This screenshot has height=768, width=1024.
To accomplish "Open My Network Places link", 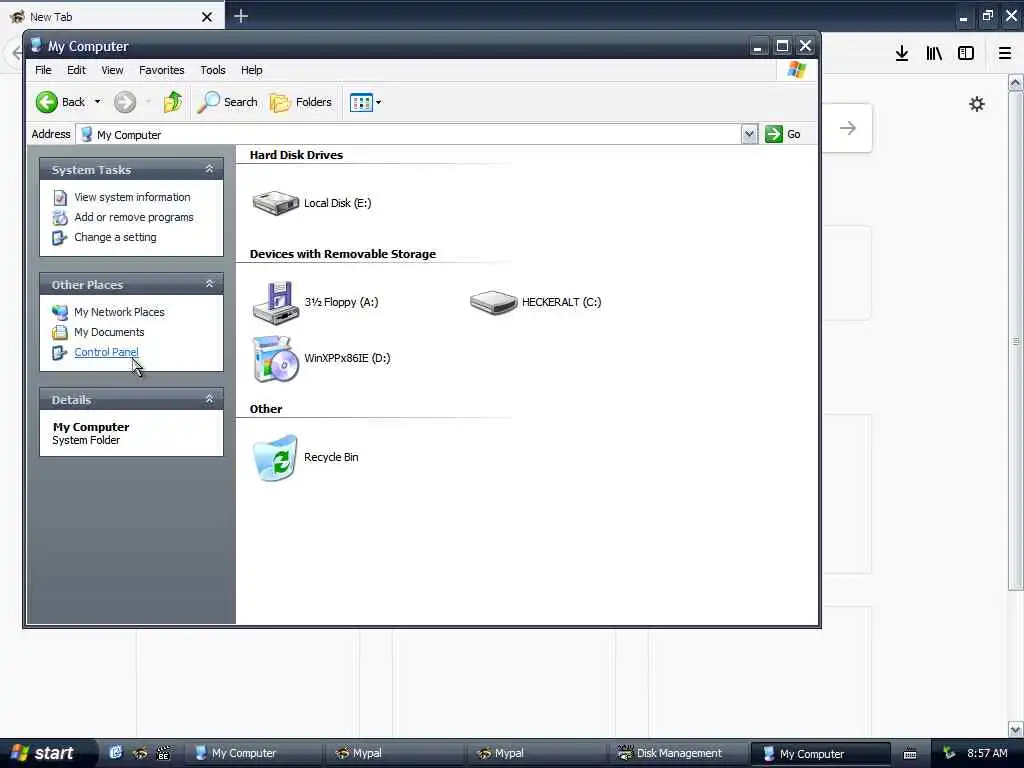I will [x=120, y=312].
